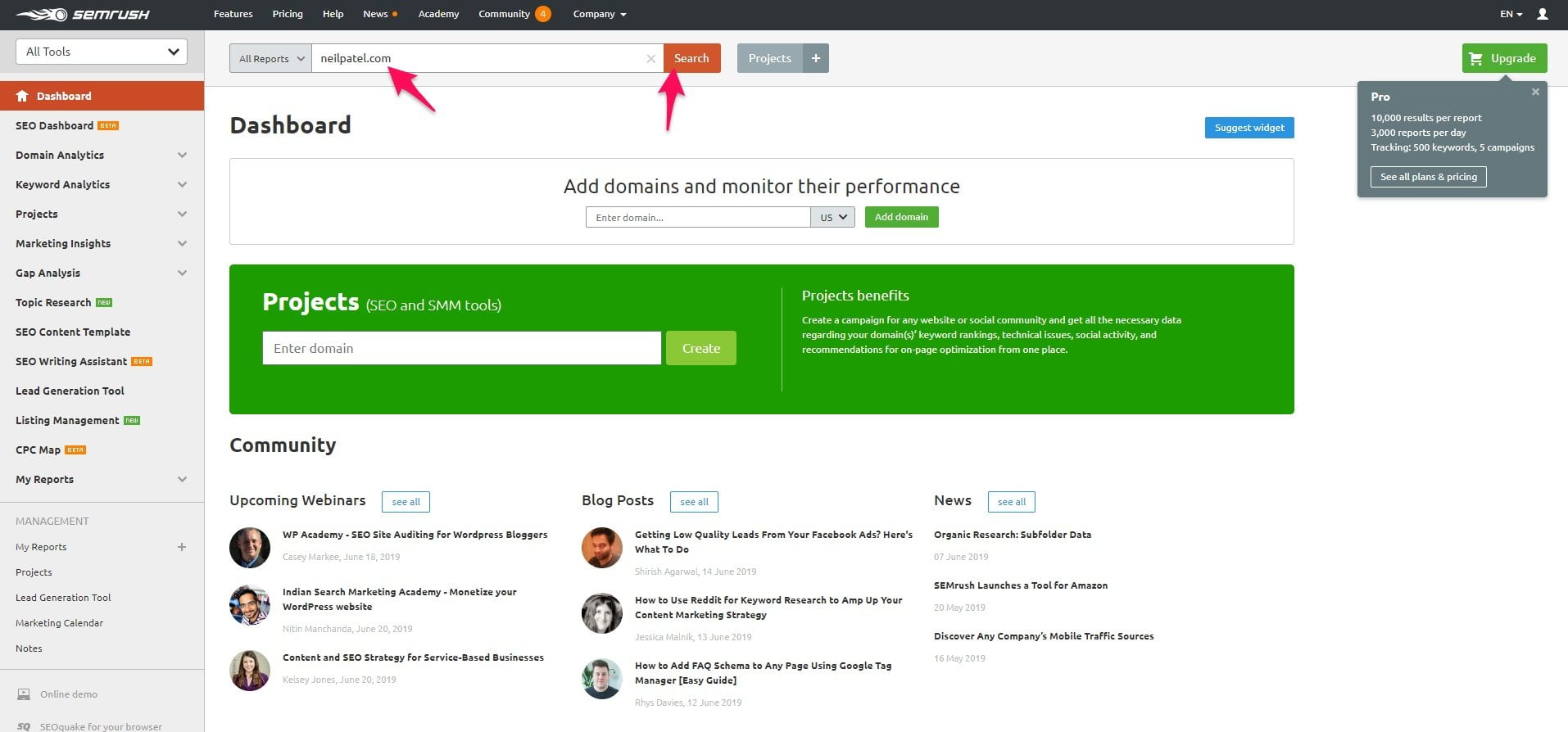Open Marketing Calendar in Management
Image resolution: width=1568 pixels, height=732 pixels.
(x=59, y=623)
